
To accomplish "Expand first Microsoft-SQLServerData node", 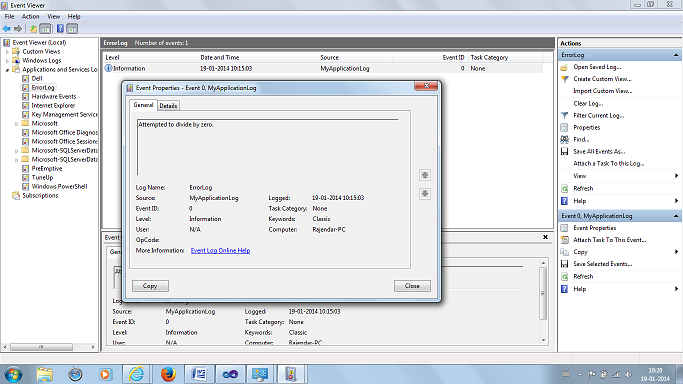I will (x=17, y=151).
